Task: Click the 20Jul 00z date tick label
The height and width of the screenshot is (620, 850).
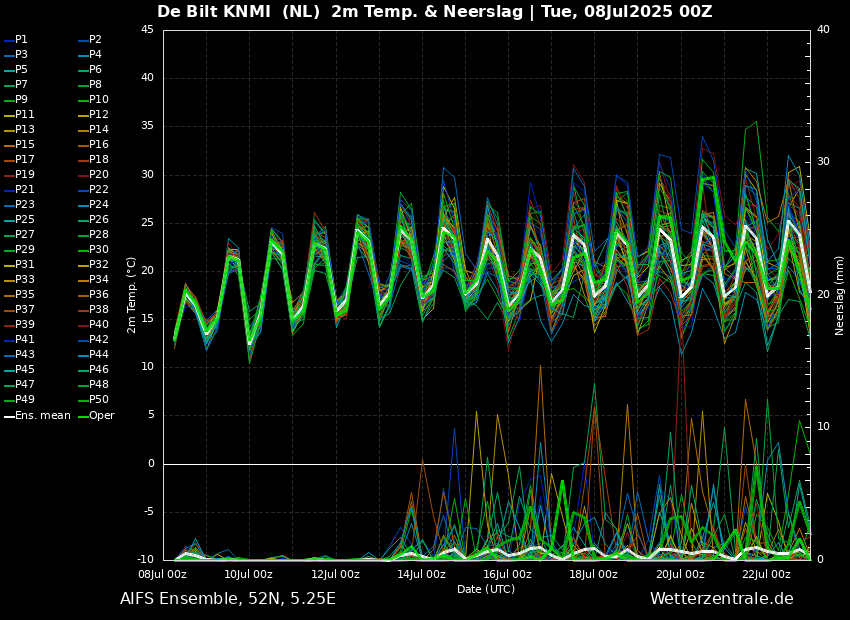Action: point(680,574)
